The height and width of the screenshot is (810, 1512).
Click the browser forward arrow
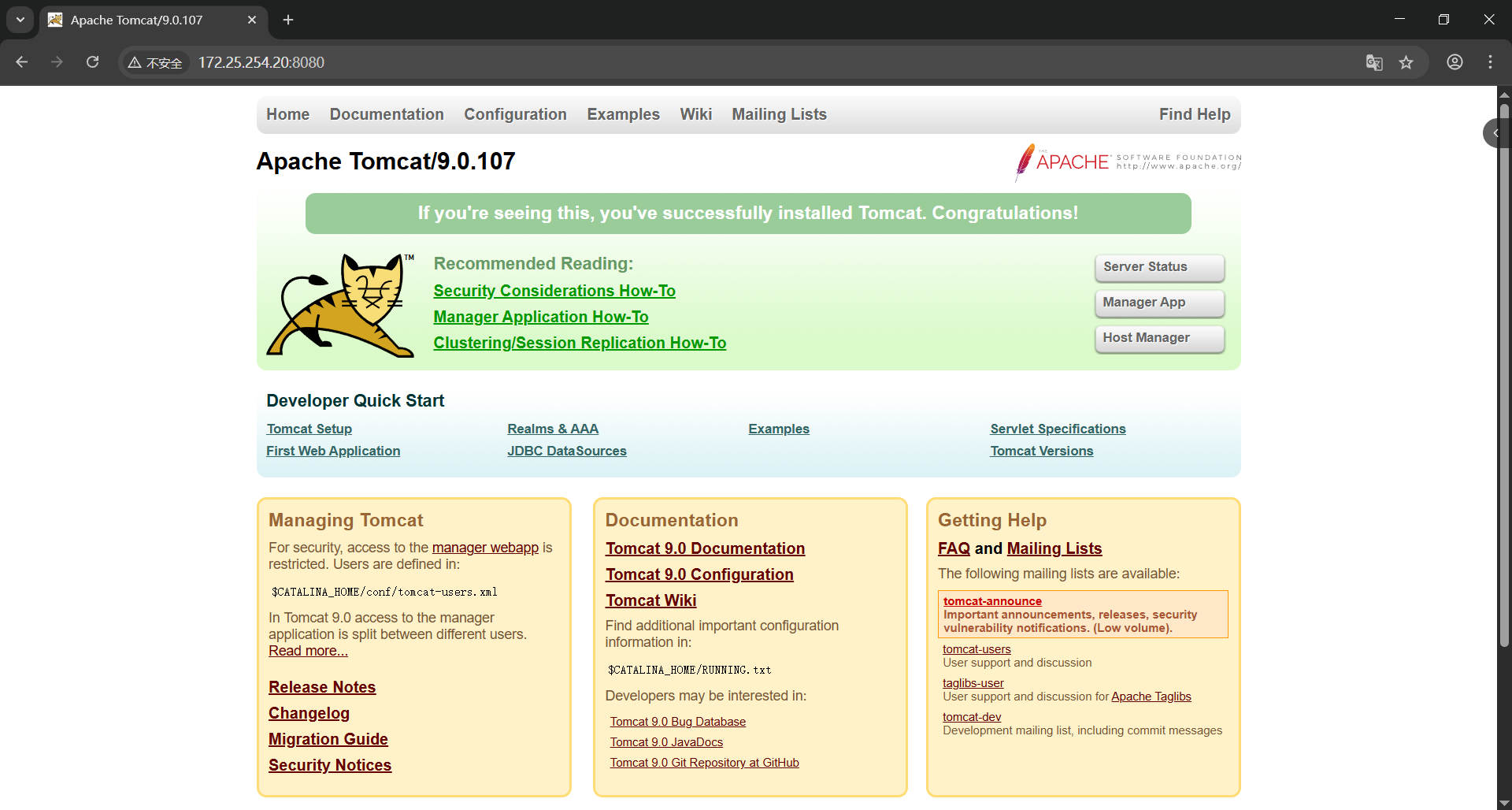(57, 62)
